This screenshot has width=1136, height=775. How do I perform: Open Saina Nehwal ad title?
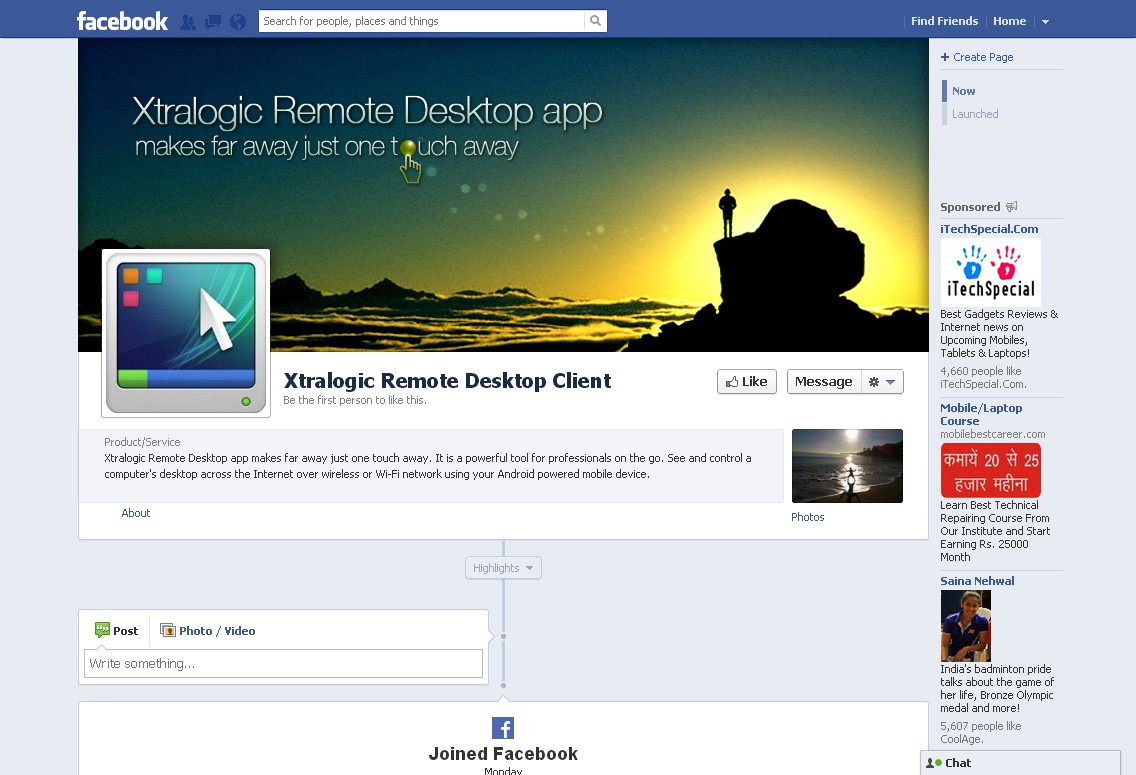pyautogui.click(x=977, y=581)
